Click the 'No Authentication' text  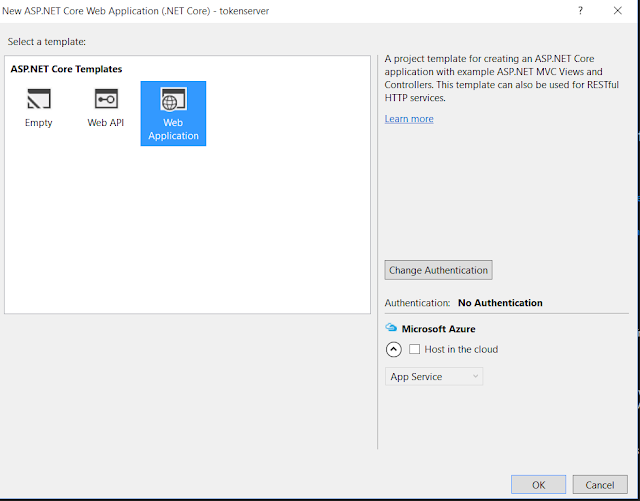click(500, 303)
